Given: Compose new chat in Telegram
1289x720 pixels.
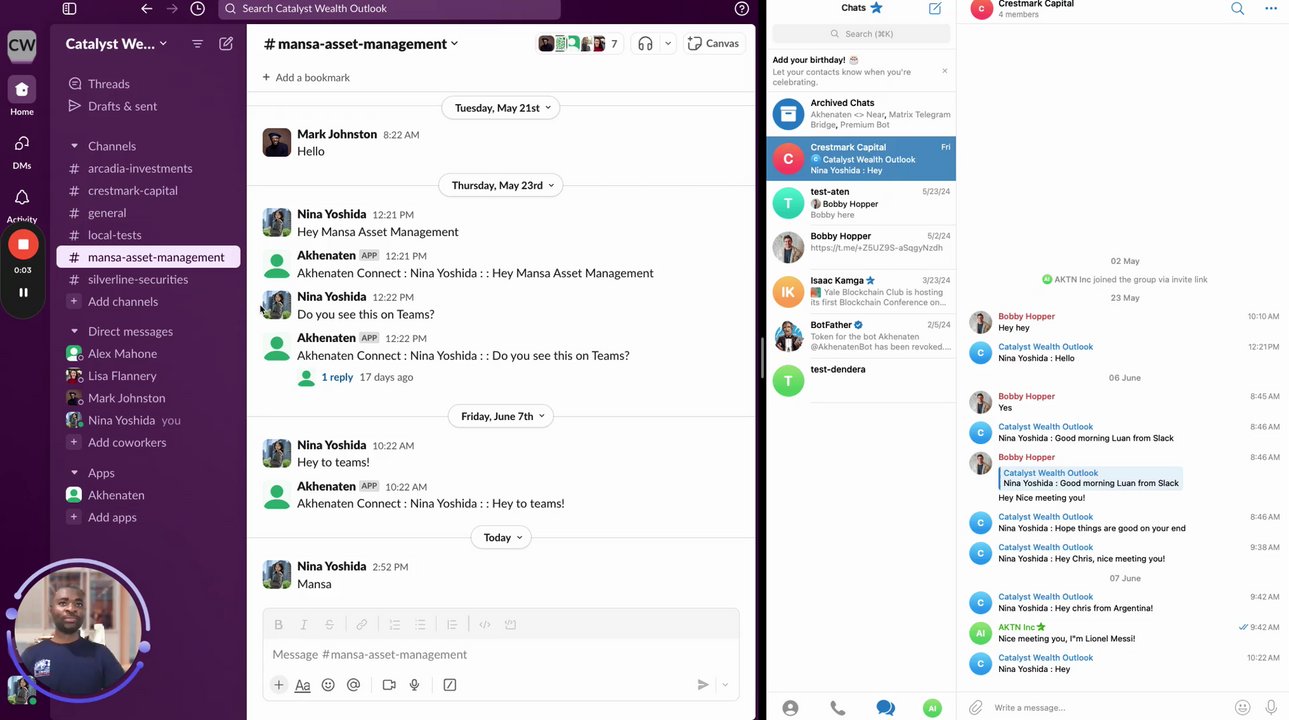Looking at the screenshot, I should [935, 8].
